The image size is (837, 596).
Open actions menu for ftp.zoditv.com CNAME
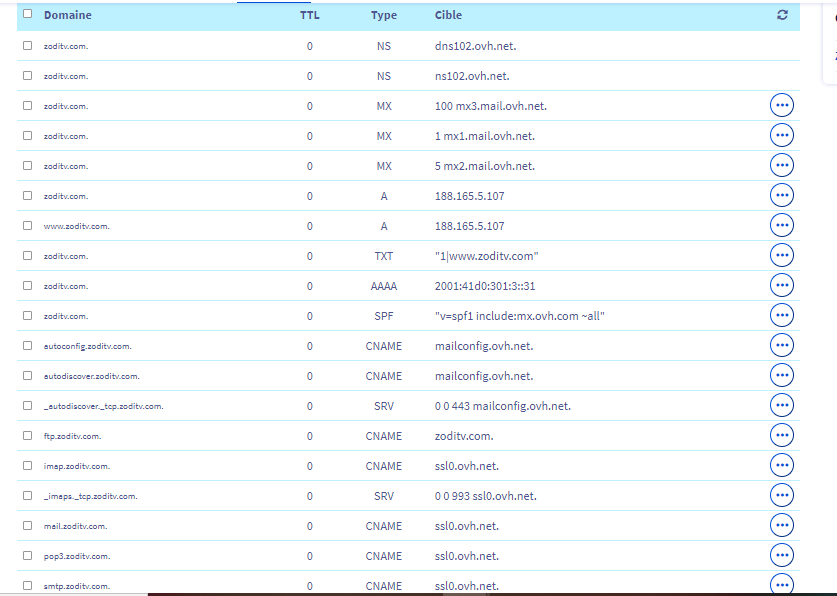[782, 436]
